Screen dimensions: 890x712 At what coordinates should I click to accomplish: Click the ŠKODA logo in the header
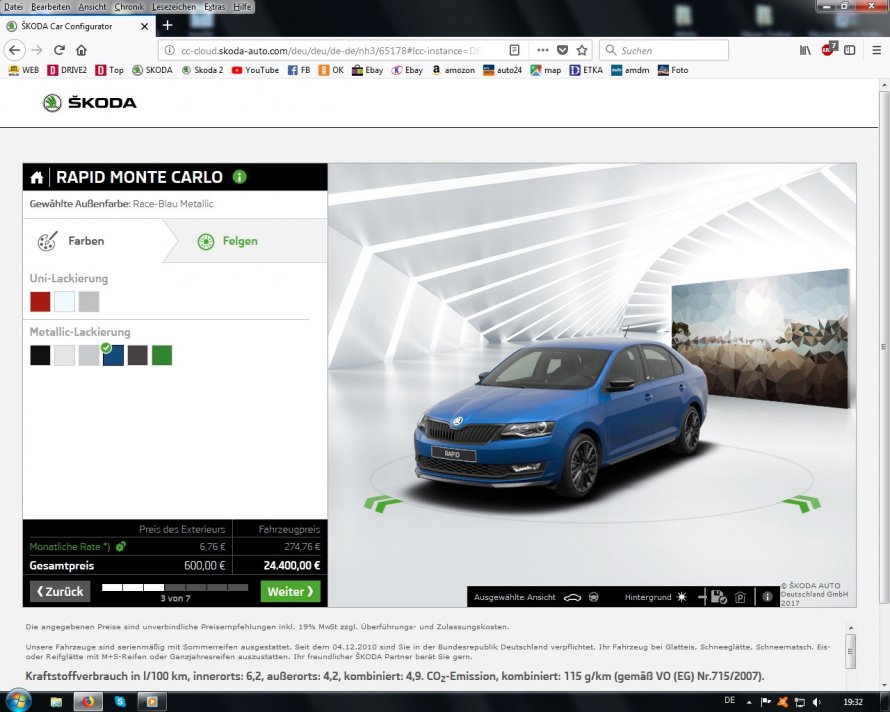pos(90,103)
